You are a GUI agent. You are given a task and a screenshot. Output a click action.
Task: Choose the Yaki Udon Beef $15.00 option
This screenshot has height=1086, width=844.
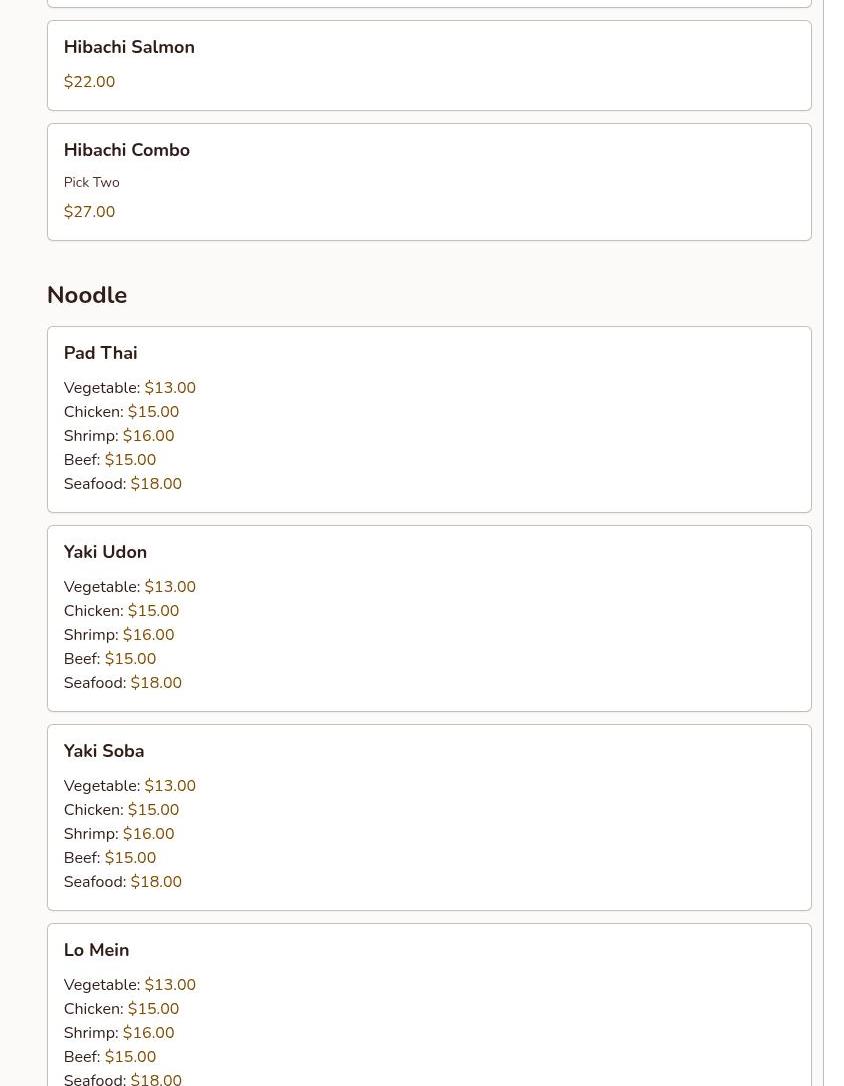click(x=109, y=659)
